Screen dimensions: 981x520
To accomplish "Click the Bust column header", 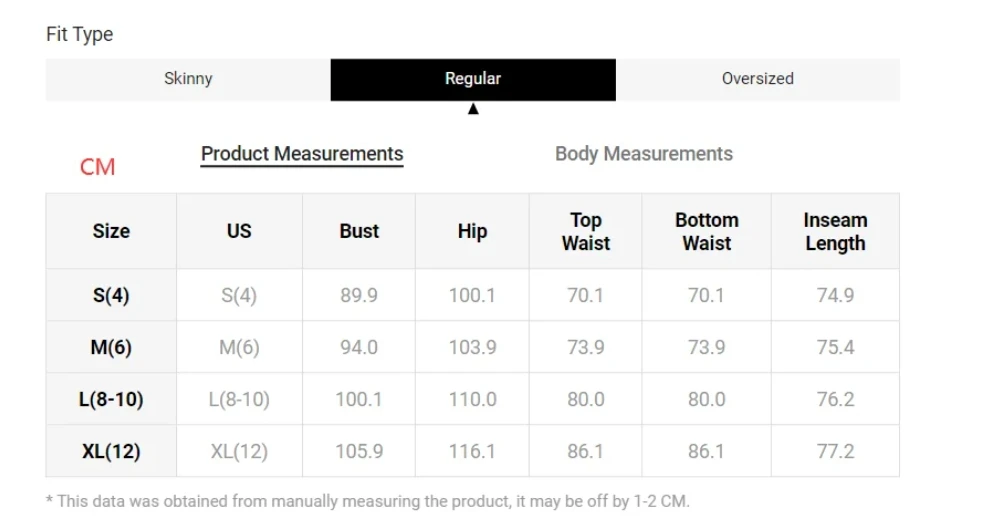I will [x=359, y=231].
